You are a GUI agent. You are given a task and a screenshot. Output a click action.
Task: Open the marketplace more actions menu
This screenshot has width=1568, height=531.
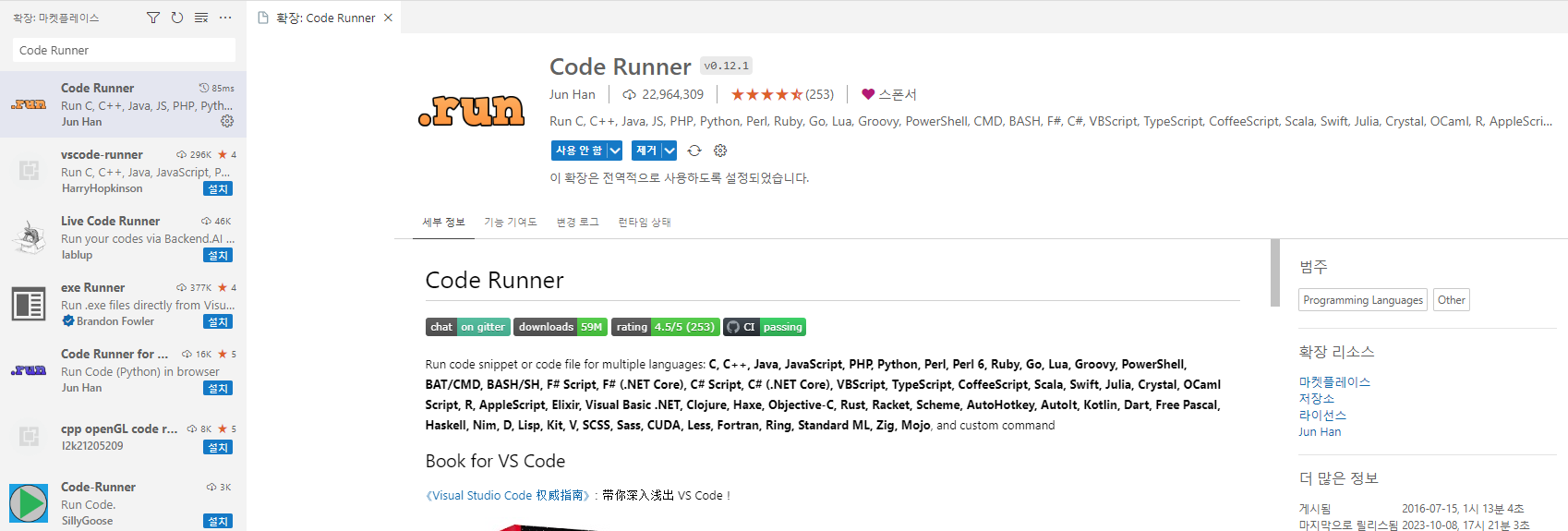point(225,18)
